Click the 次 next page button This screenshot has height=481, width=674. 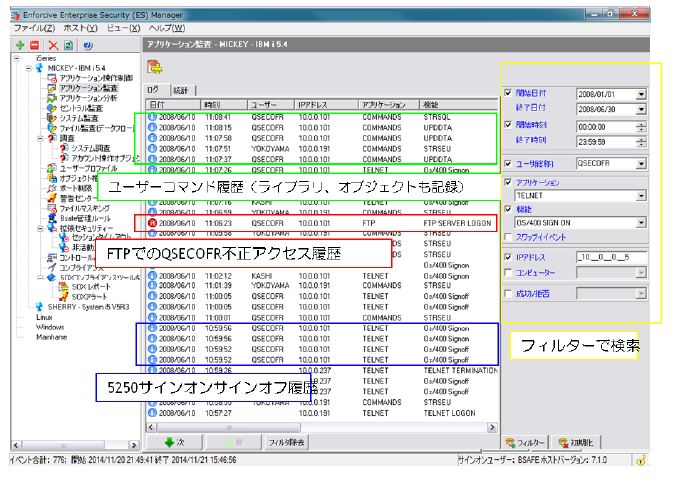(x=174, y=442)
